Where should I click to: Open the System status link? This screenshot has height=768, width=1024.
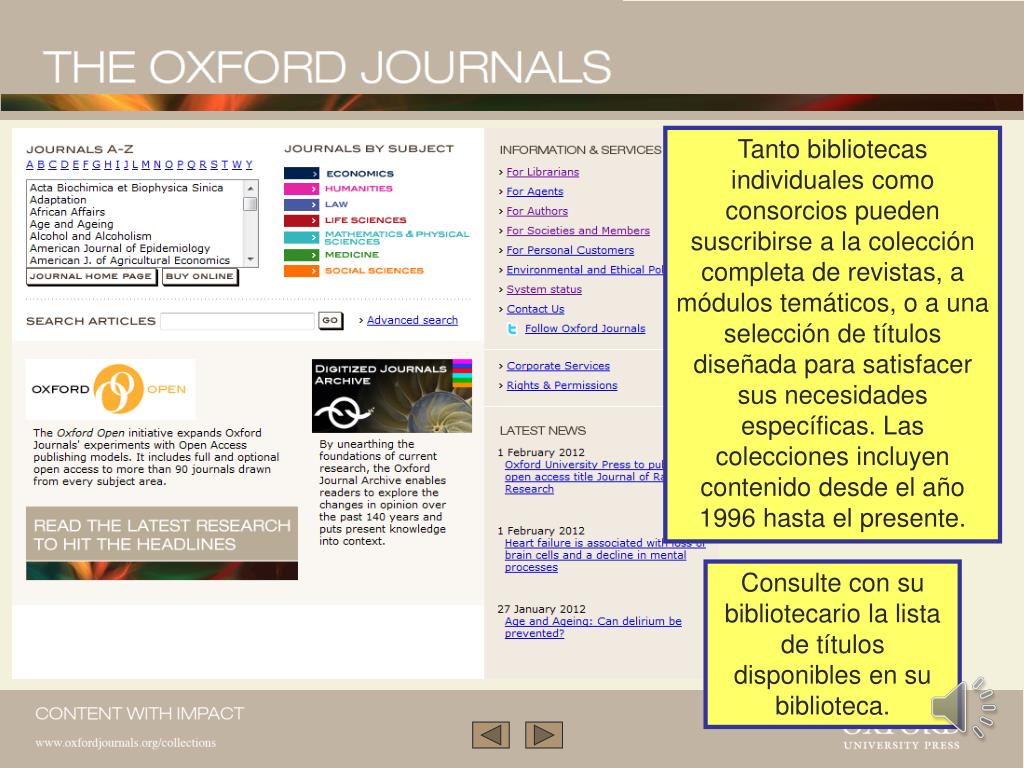tap(544, 289)
